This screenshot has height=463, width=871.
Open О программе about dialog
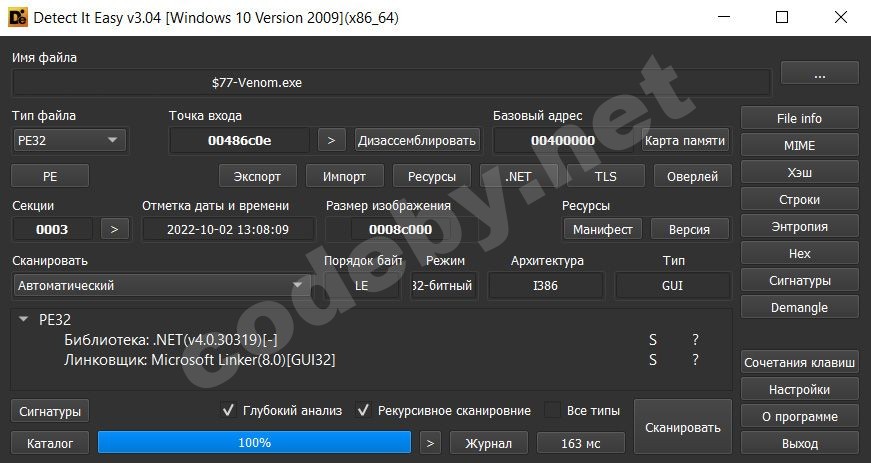click(x=799, y=416)
